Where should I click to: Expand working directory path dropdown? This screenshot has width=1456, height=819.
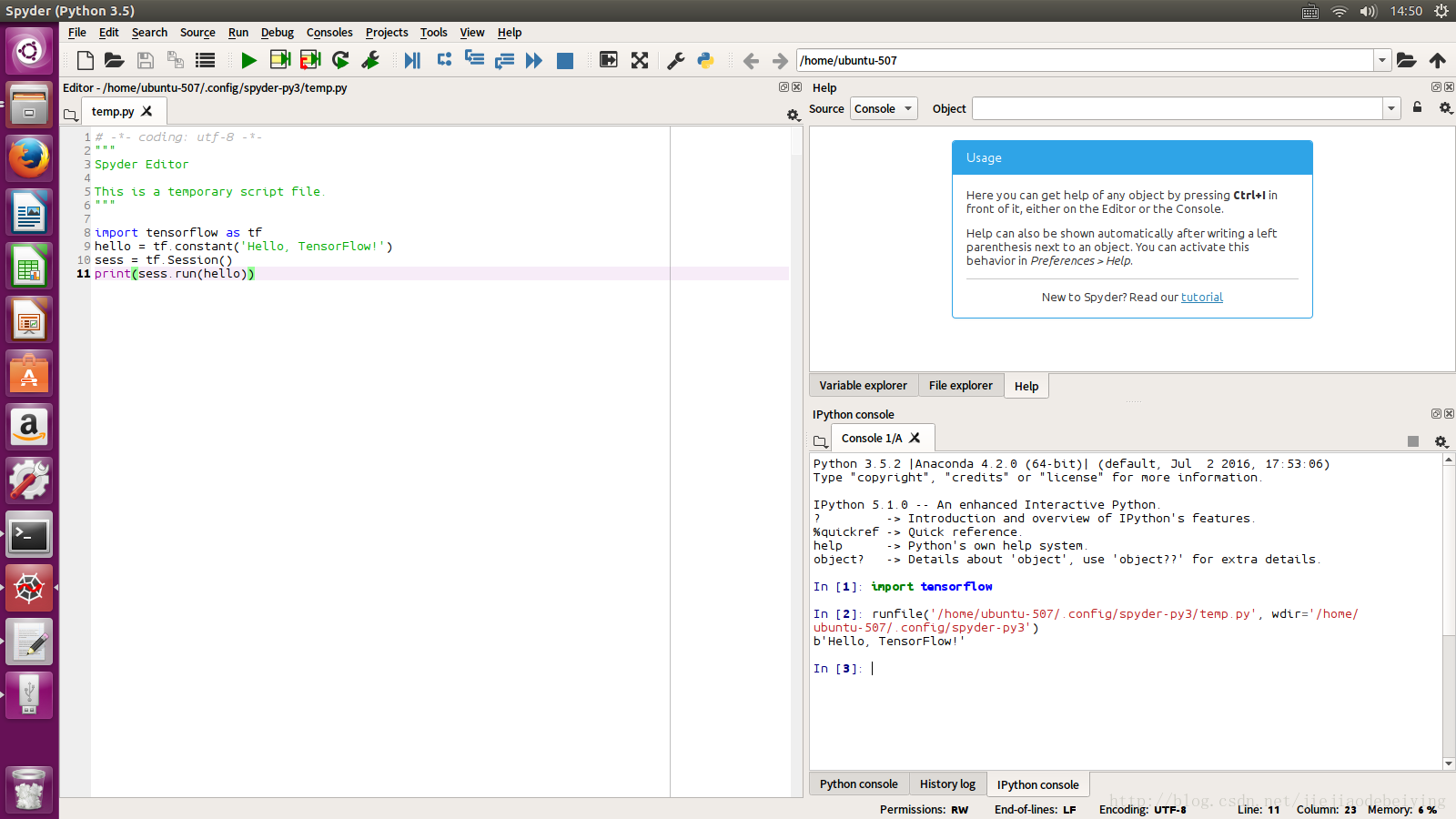[x=1382, y=60]
